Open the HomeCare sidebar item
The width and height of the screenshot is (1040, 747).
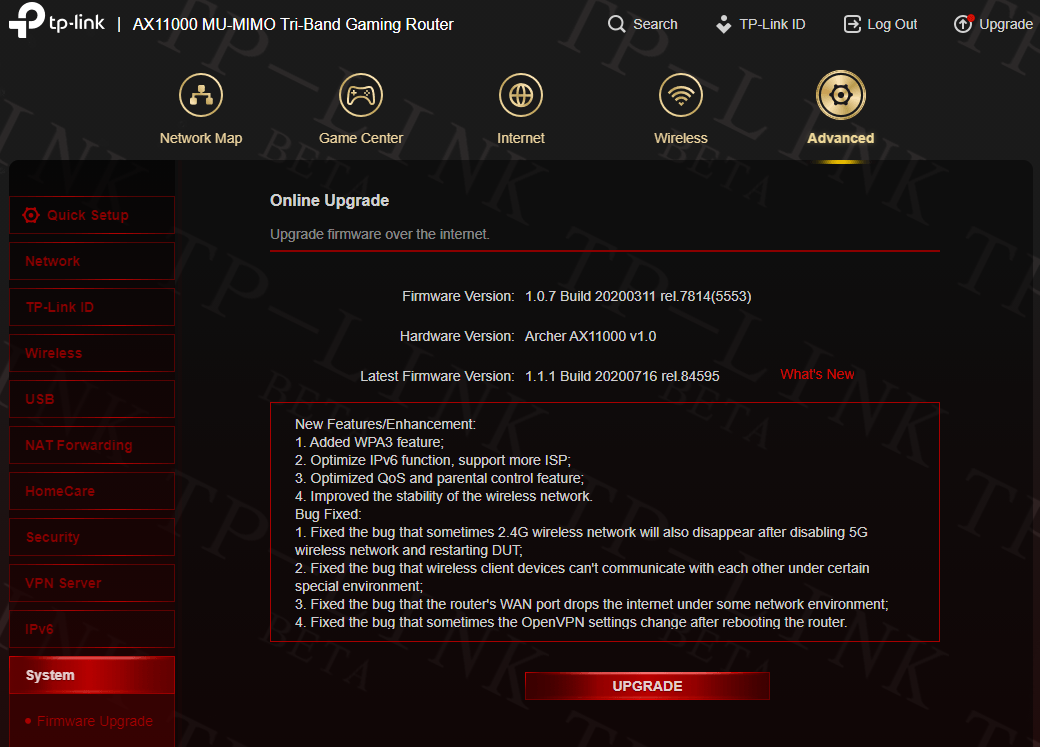[x=92, y=491]
